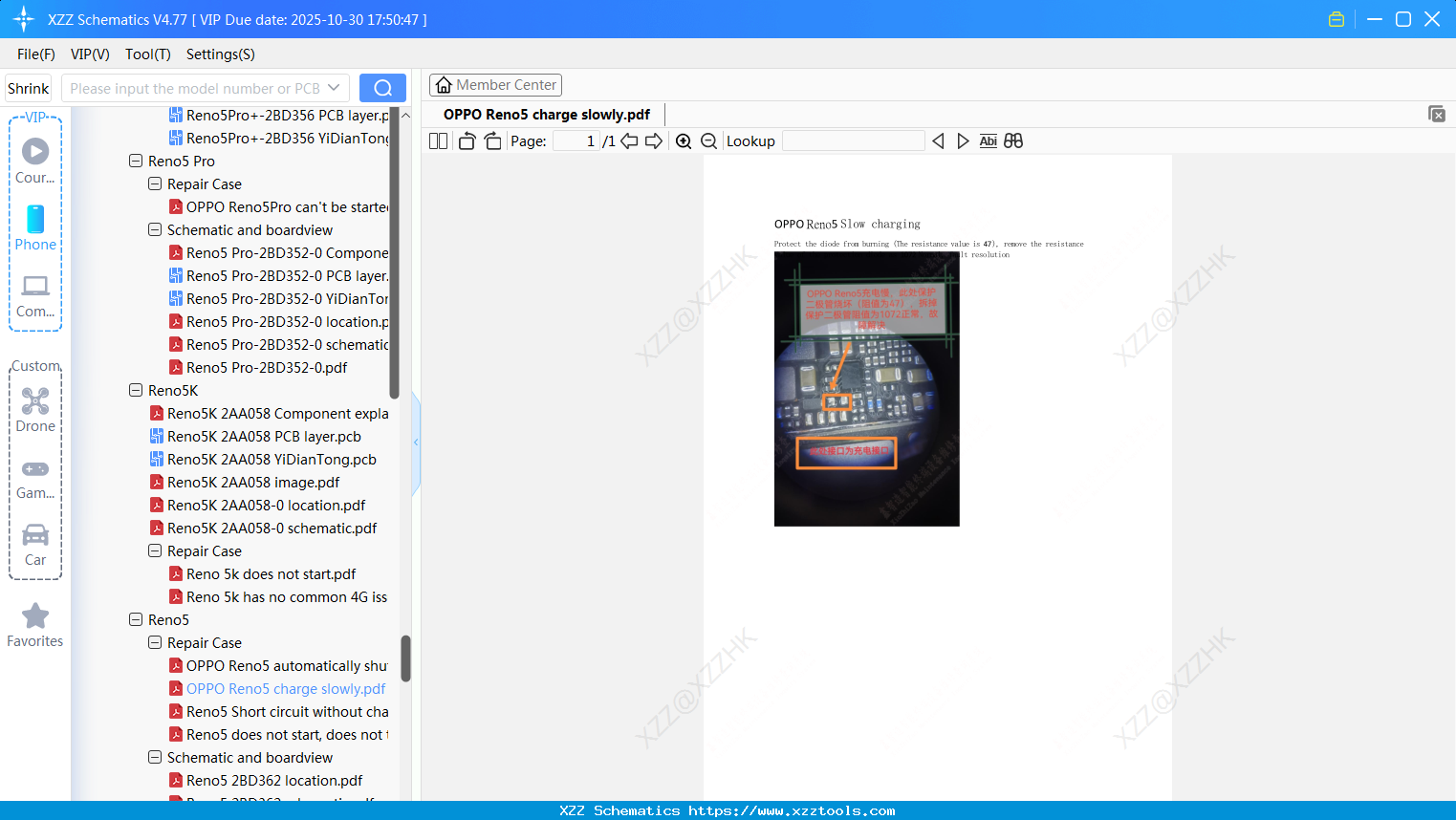
Task: Find next lookup match triangle
Action: [963, 141]
